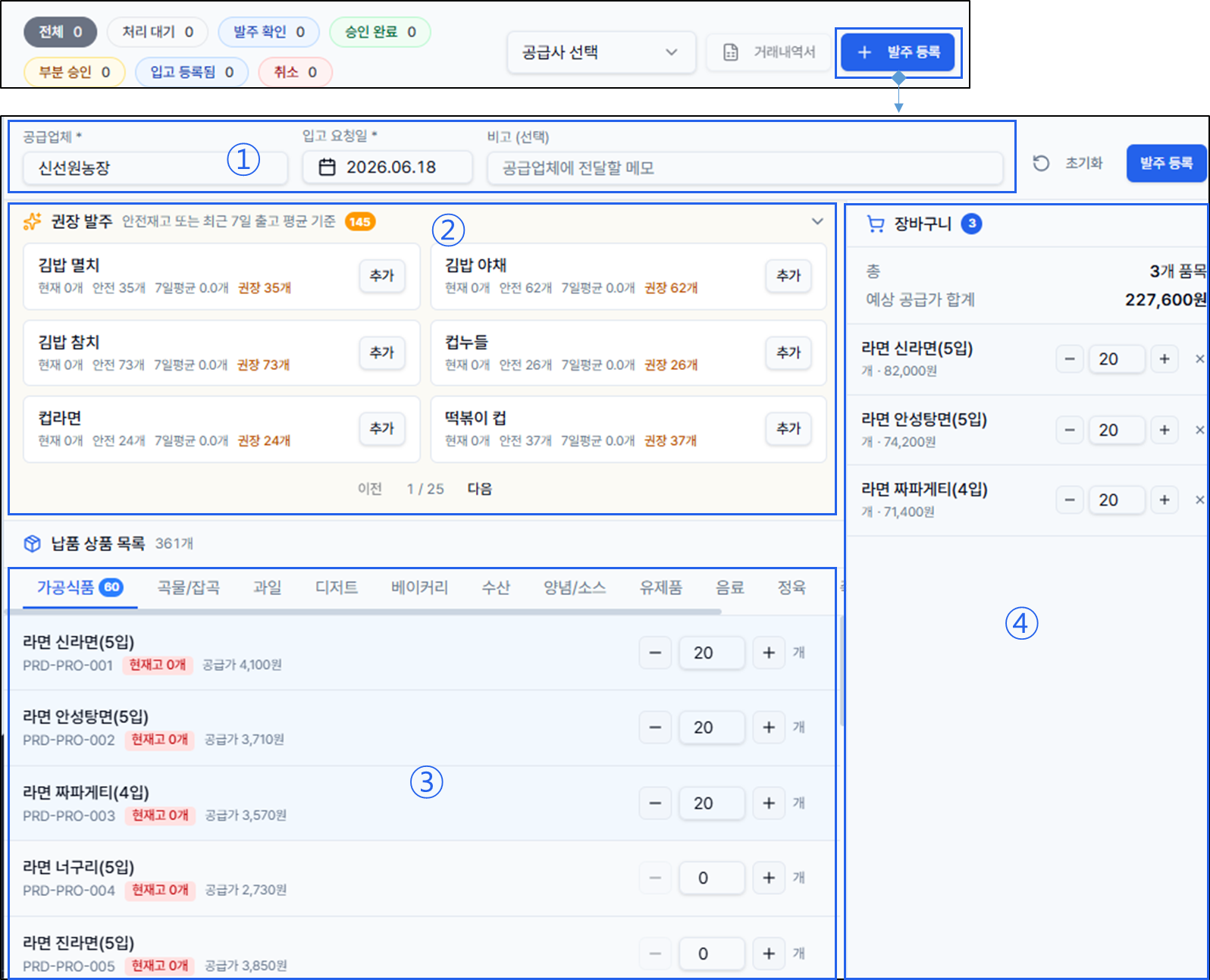
Task: Decrease quantity of 라면 안성탕면(5입) in list
Action: (655, 727)
